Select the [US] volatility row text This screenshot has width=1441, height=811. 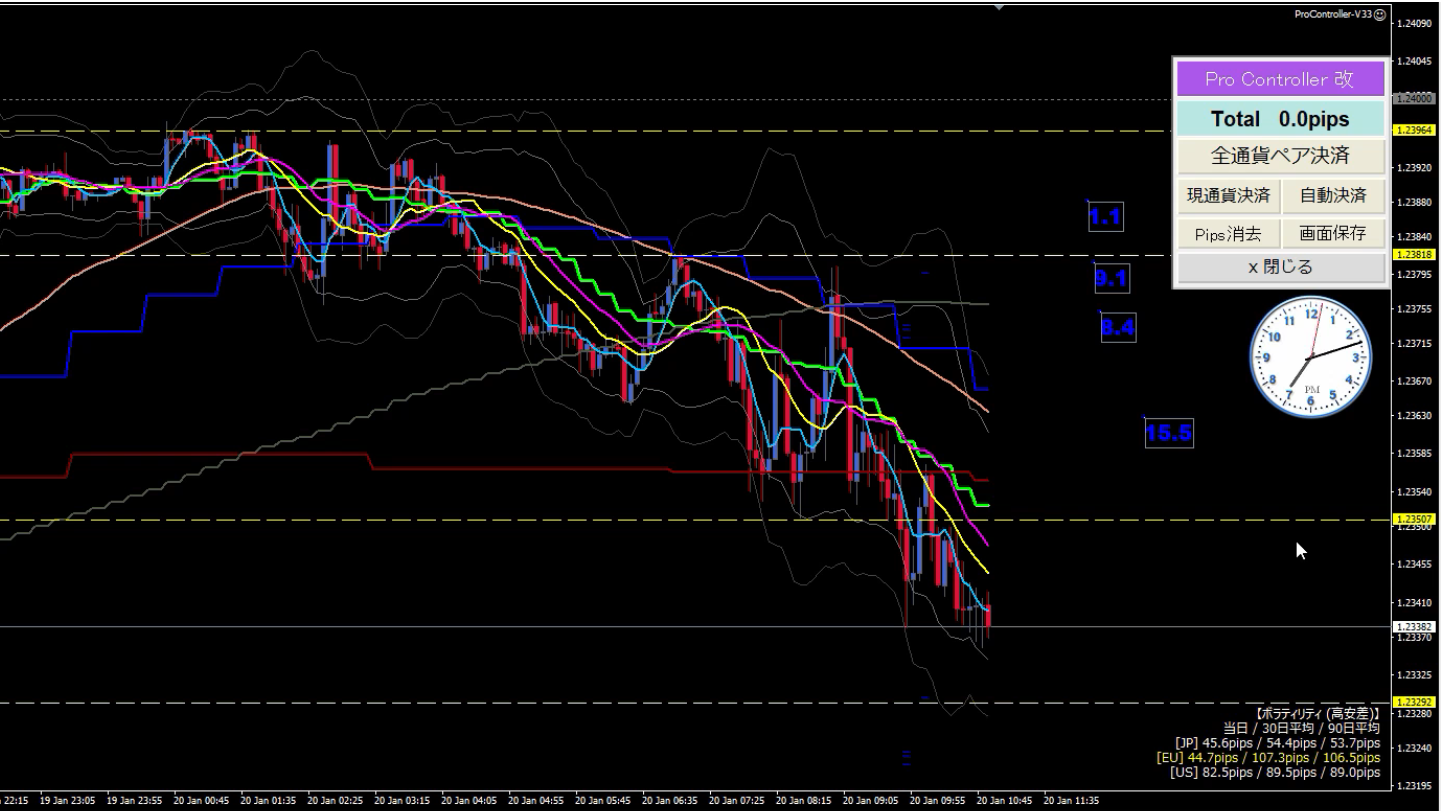(x=1275, y=772)
